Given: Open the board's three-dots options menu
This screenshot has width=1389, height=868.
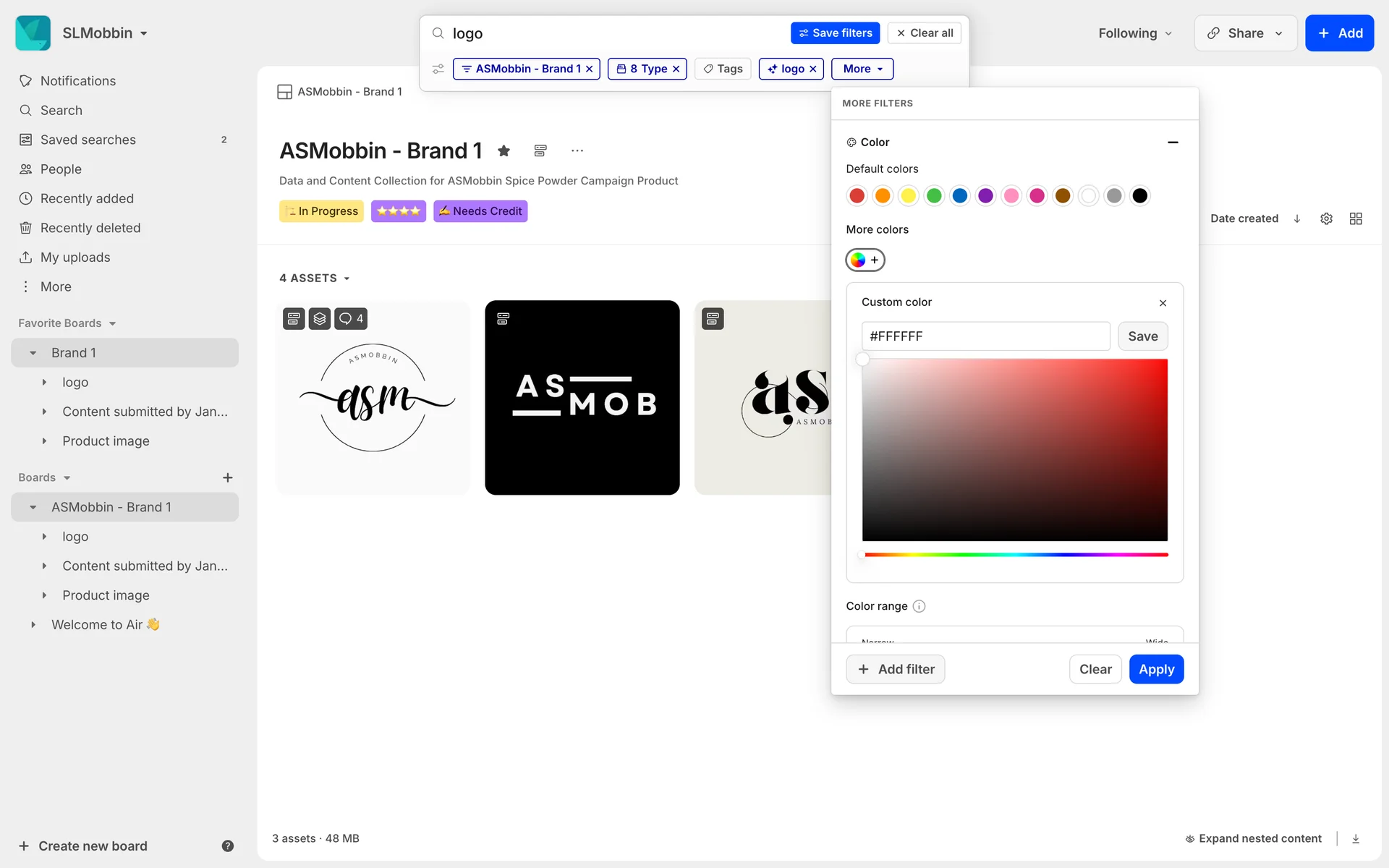Looking at the screenshot, I should click(x=577, y=150).
